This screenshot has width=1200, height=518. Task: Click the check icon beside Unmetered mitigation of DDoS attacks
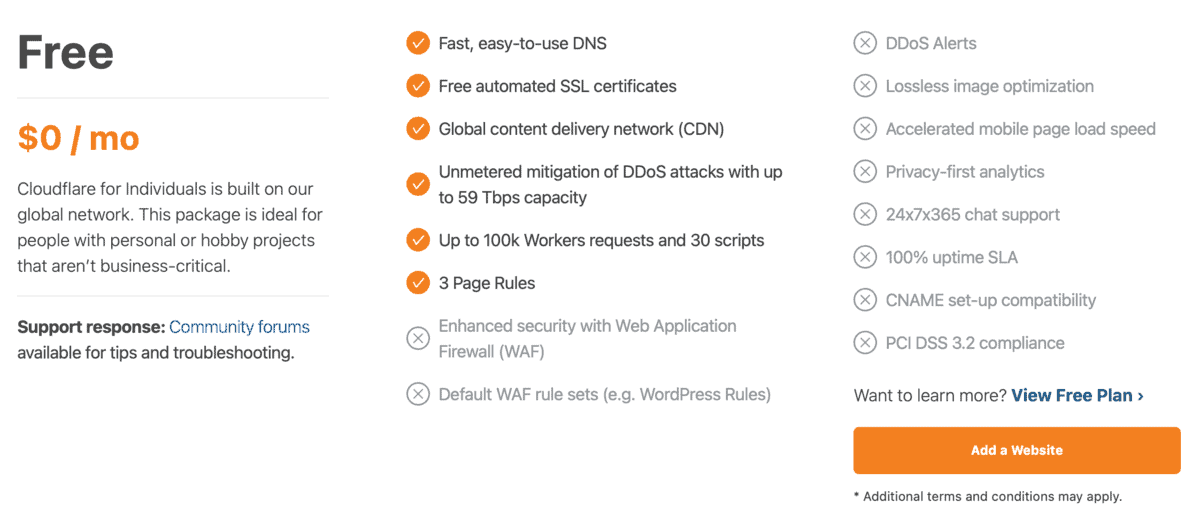(x=418, y=184)
